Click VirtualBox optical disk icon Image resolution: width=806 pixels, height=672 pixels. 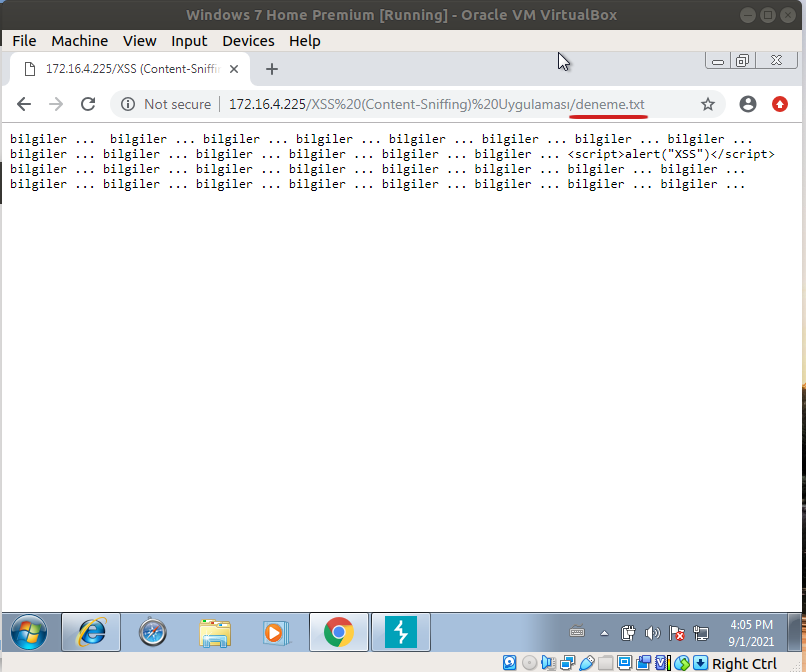529,663
